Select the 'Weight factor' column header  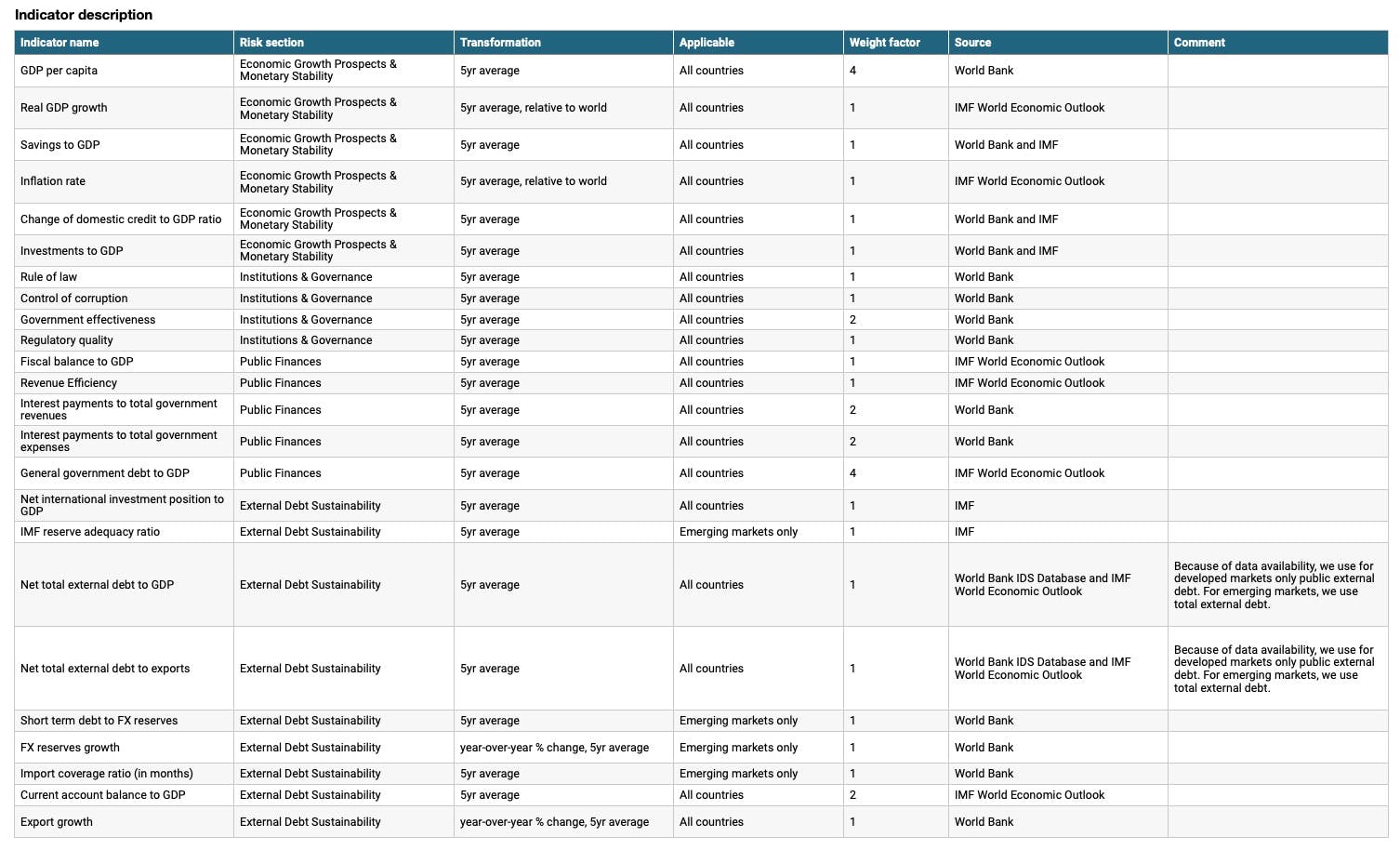tap(896, 43)
